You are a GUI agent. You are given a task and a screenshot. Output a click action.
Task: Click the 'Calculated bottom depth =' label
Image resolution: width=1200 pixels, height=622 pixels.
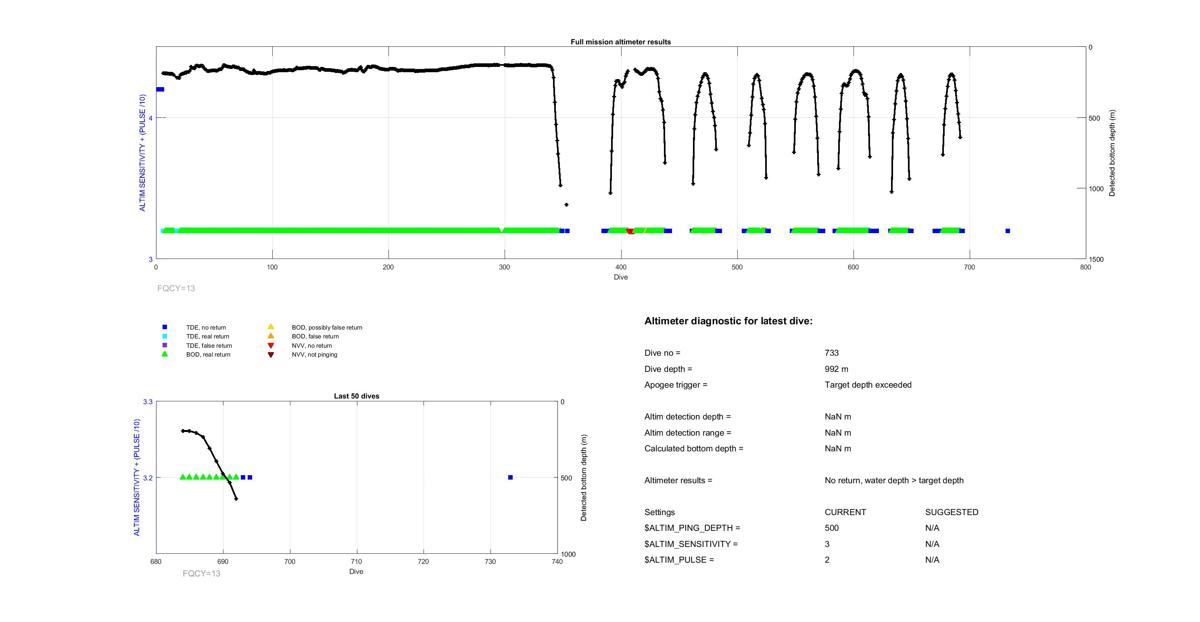(695, 449)
